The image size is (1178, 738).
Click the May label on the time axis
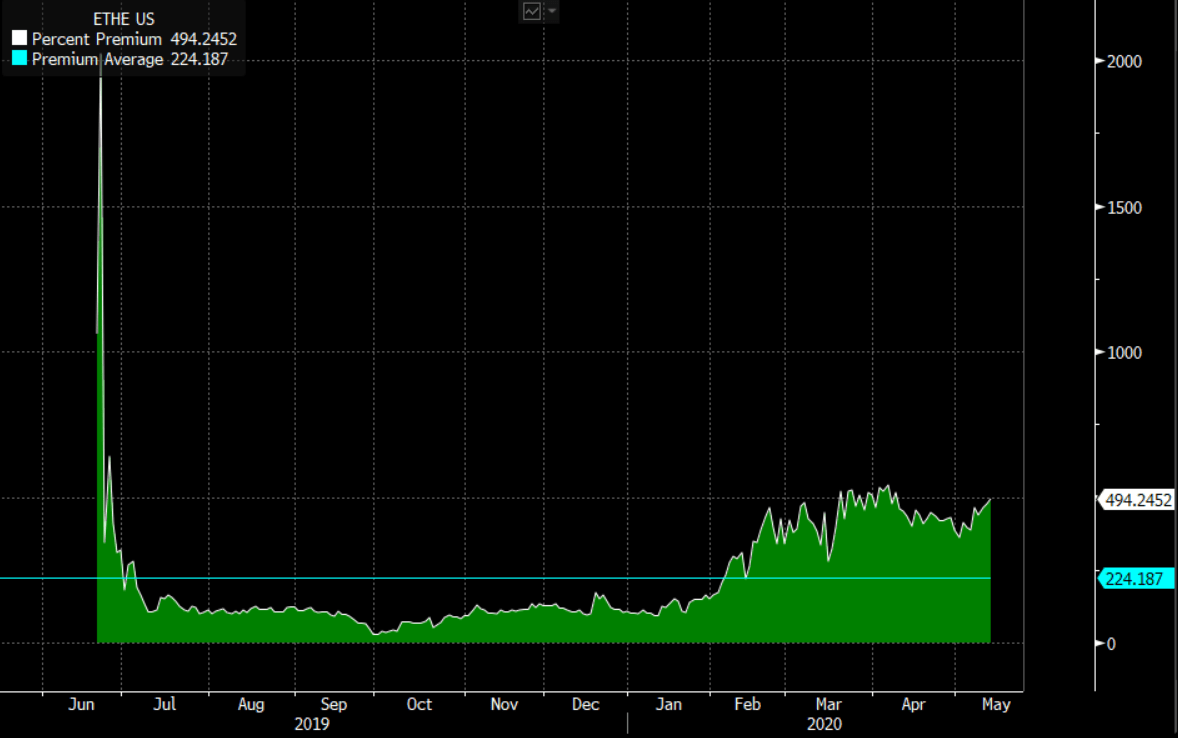[x=996, y=705]
